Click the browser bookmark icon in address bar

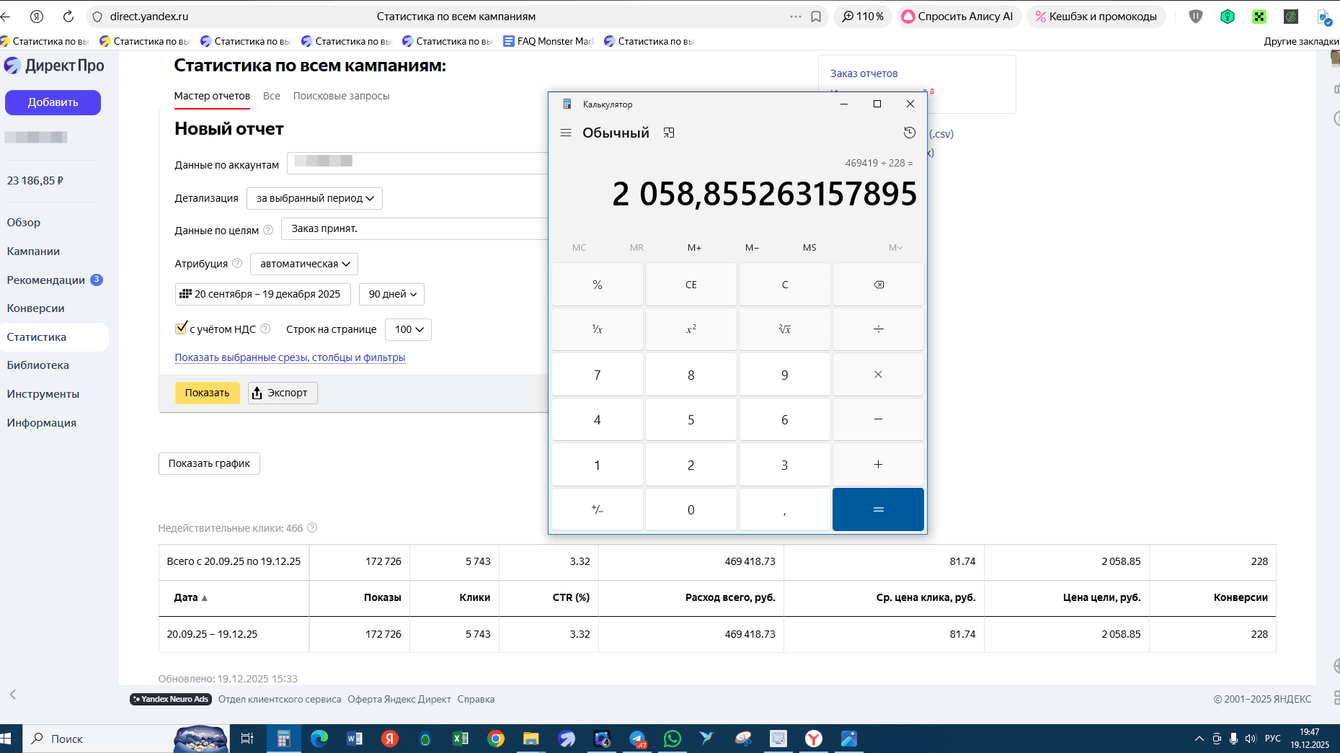[x=816, y=16]
